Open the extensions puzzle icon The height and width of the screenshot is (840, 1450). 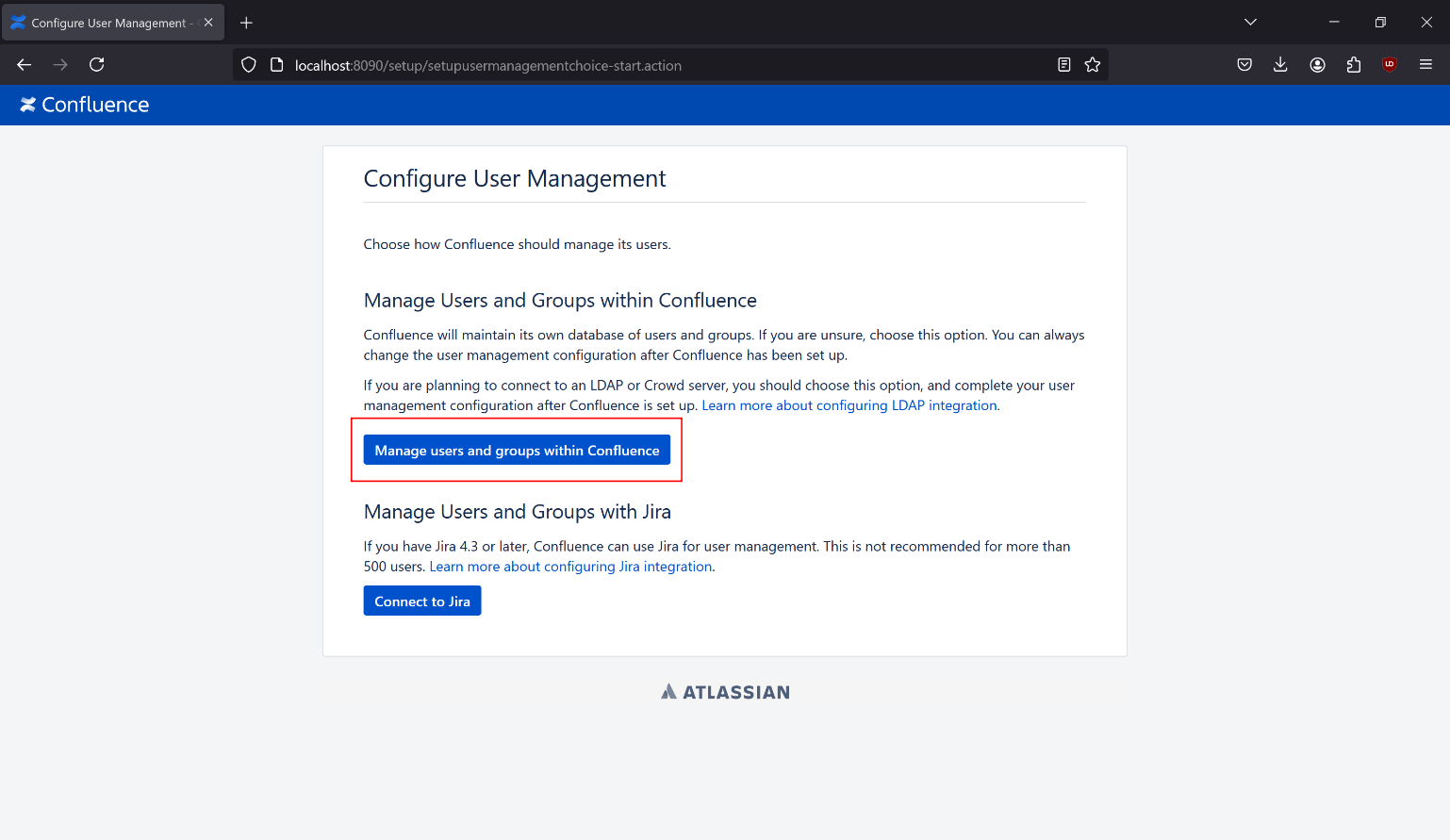tap(1354, 65)
